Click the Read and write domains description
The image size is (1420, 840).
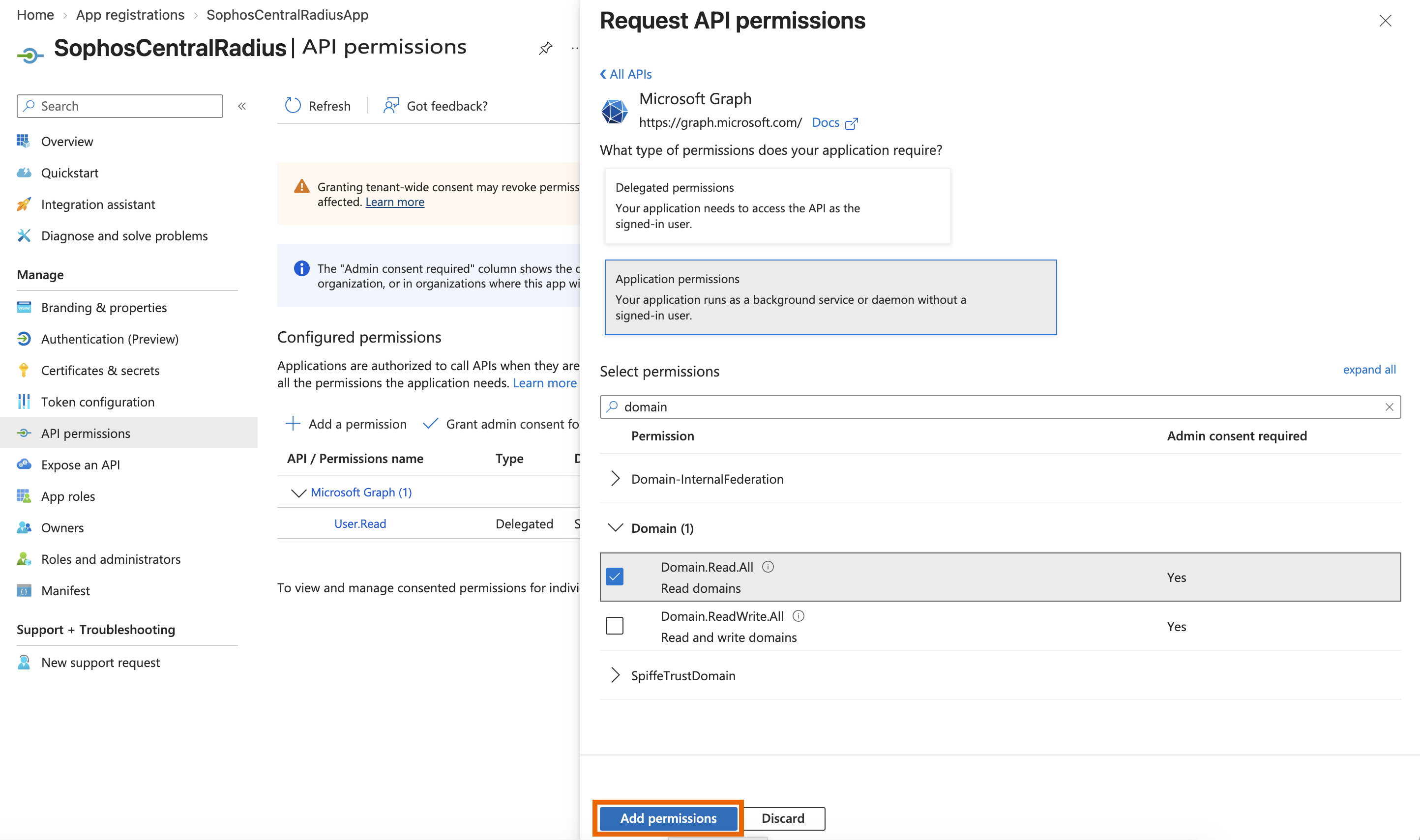click(x=729, y=637)
